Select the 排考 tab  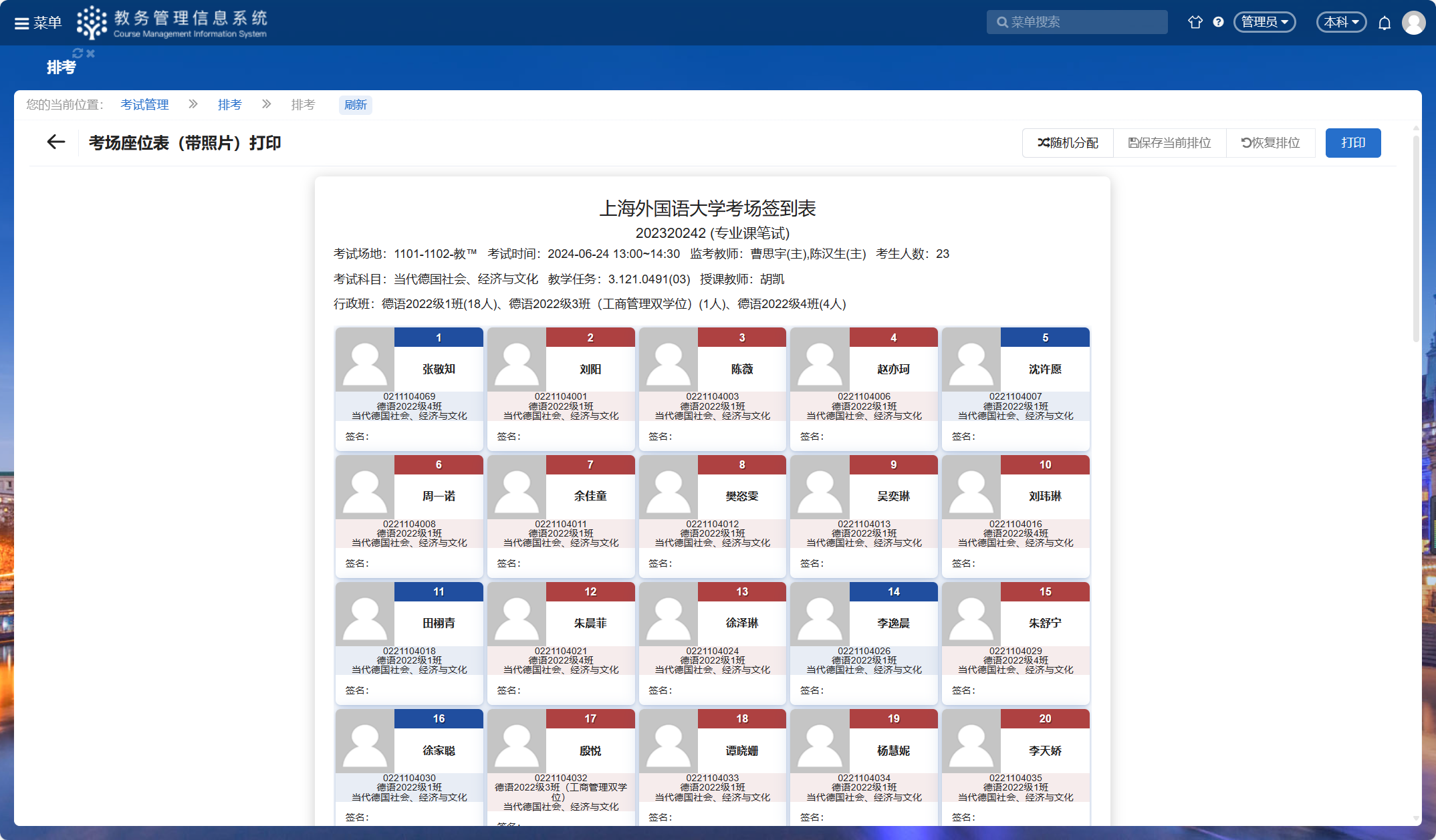[x=61, y=67]
